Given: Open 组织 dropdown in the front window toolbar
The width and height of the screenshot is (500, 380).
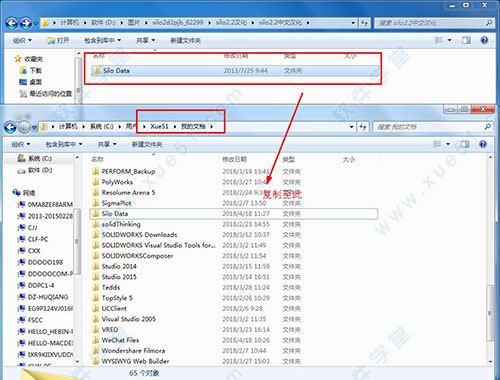Looking at the screenshot, I should (x=21, y=144).
